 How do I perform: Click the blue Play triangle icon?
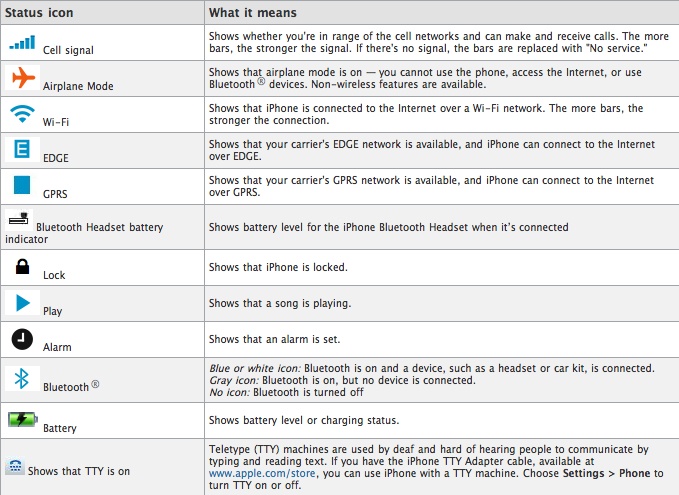(x=21, y=303)
